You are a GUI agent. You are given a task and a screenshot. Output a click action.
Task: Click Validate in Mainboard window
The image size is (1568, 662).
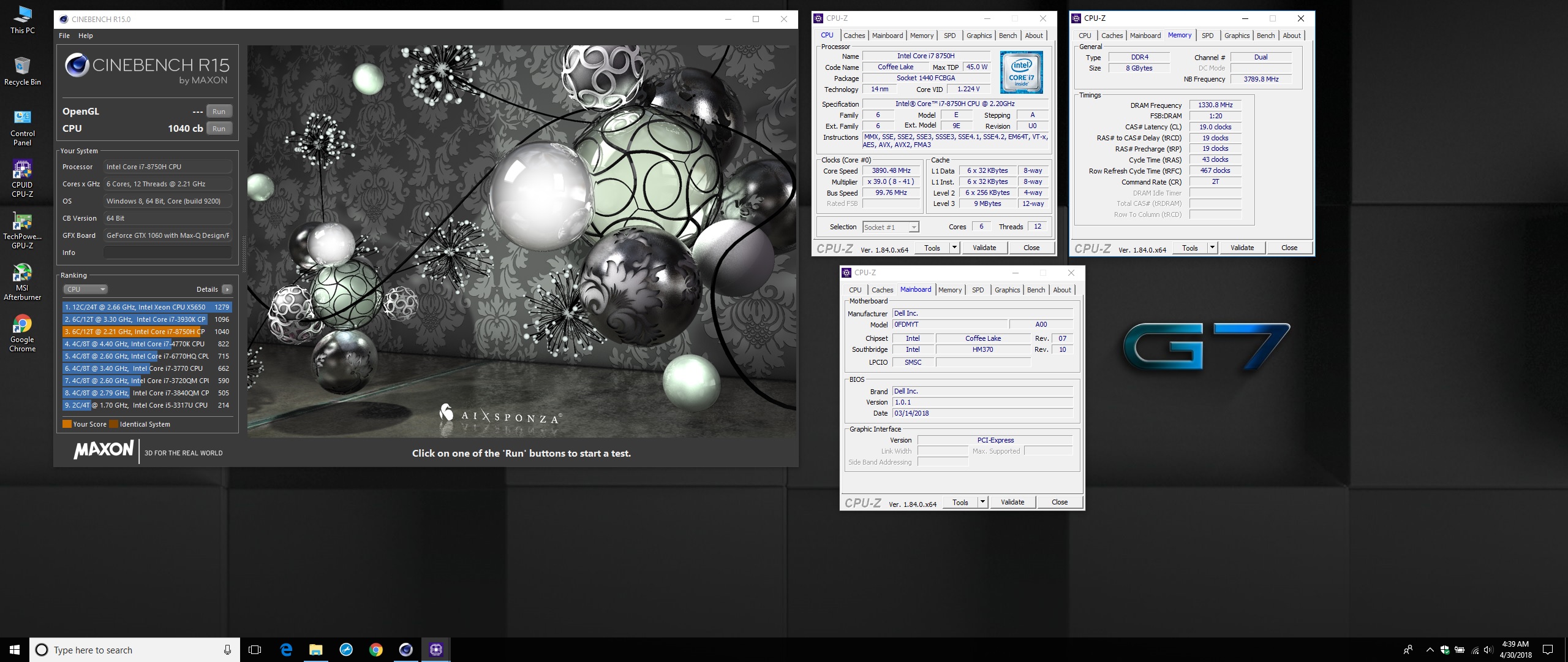(x=1012, y=502)
